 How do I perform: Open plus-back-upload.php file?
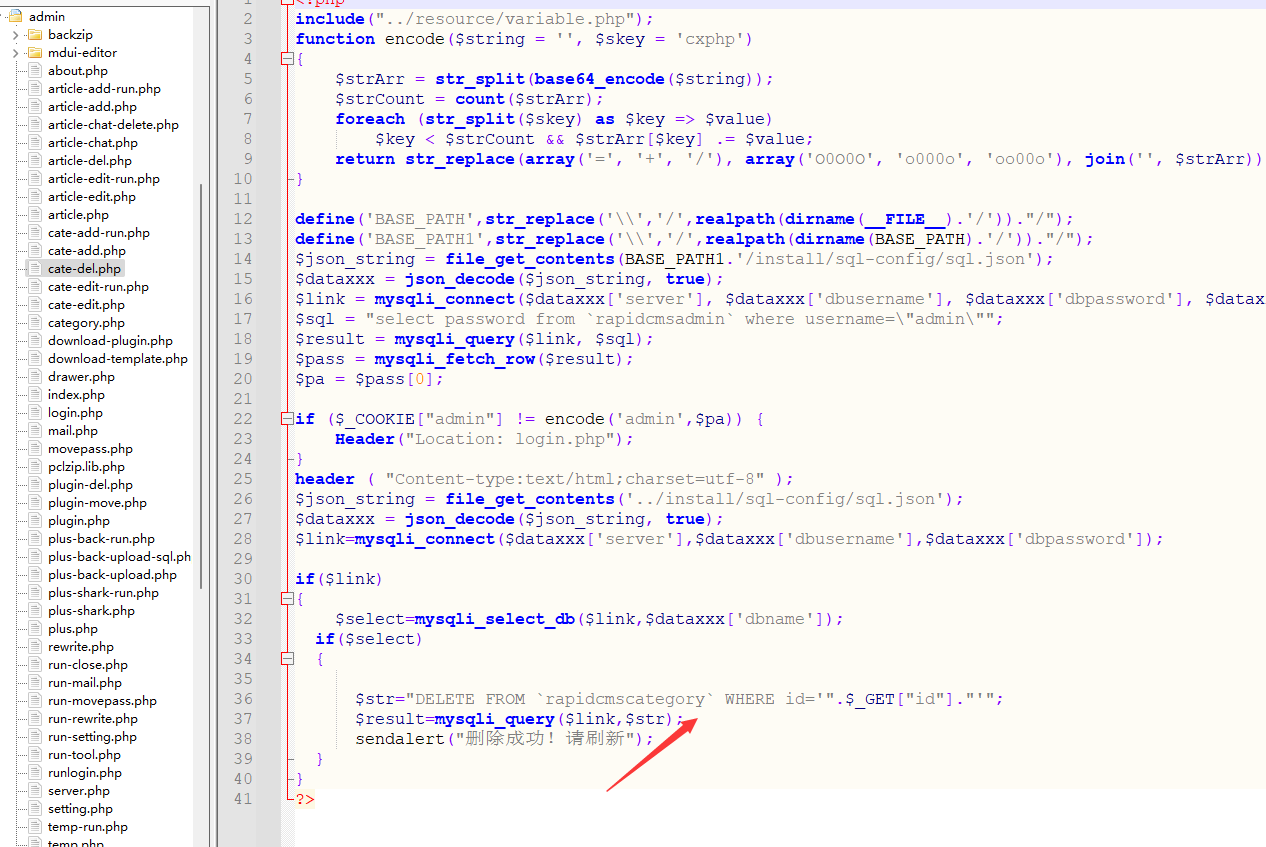click(112, 575)
